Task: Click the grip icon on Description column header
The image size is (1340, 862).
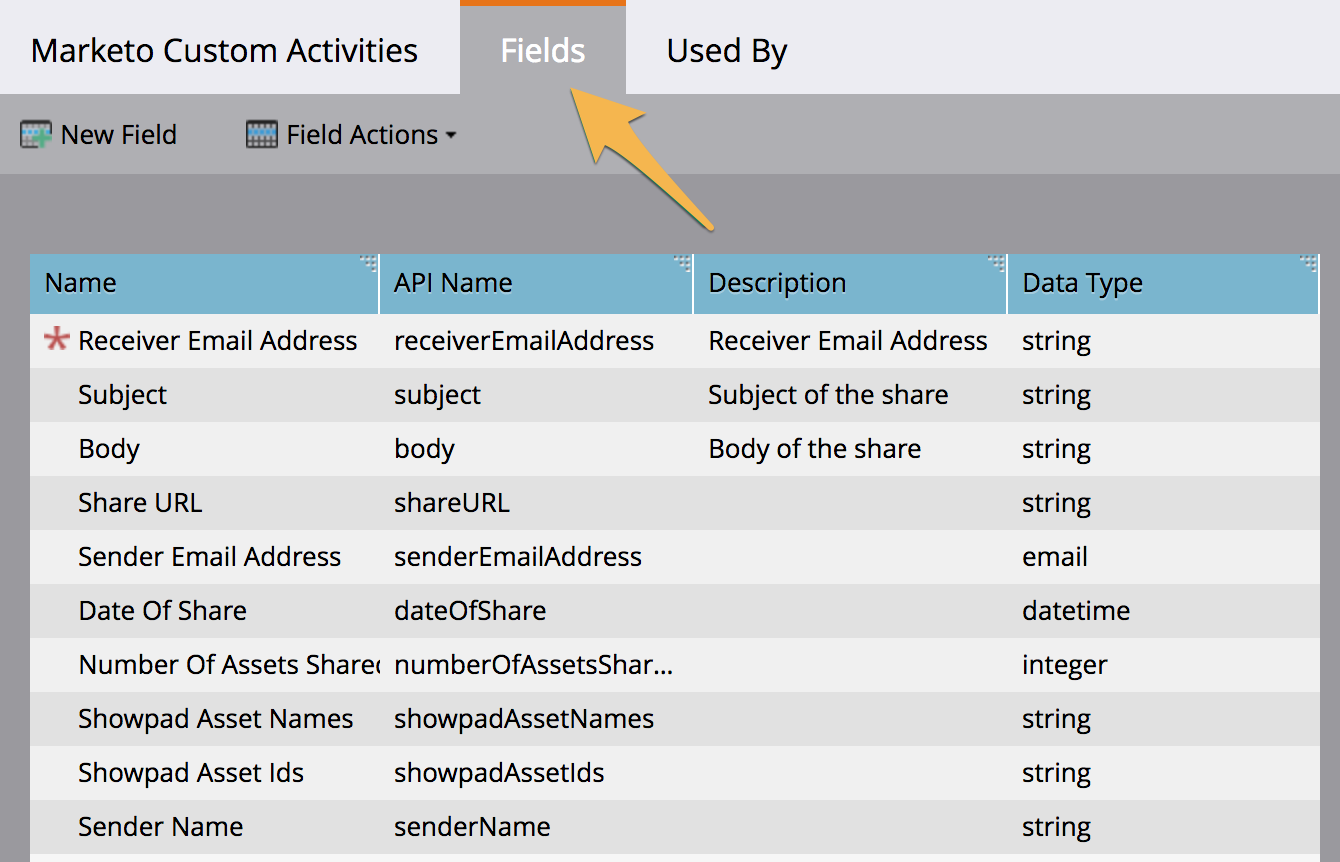Action: (x=996, y=262)
